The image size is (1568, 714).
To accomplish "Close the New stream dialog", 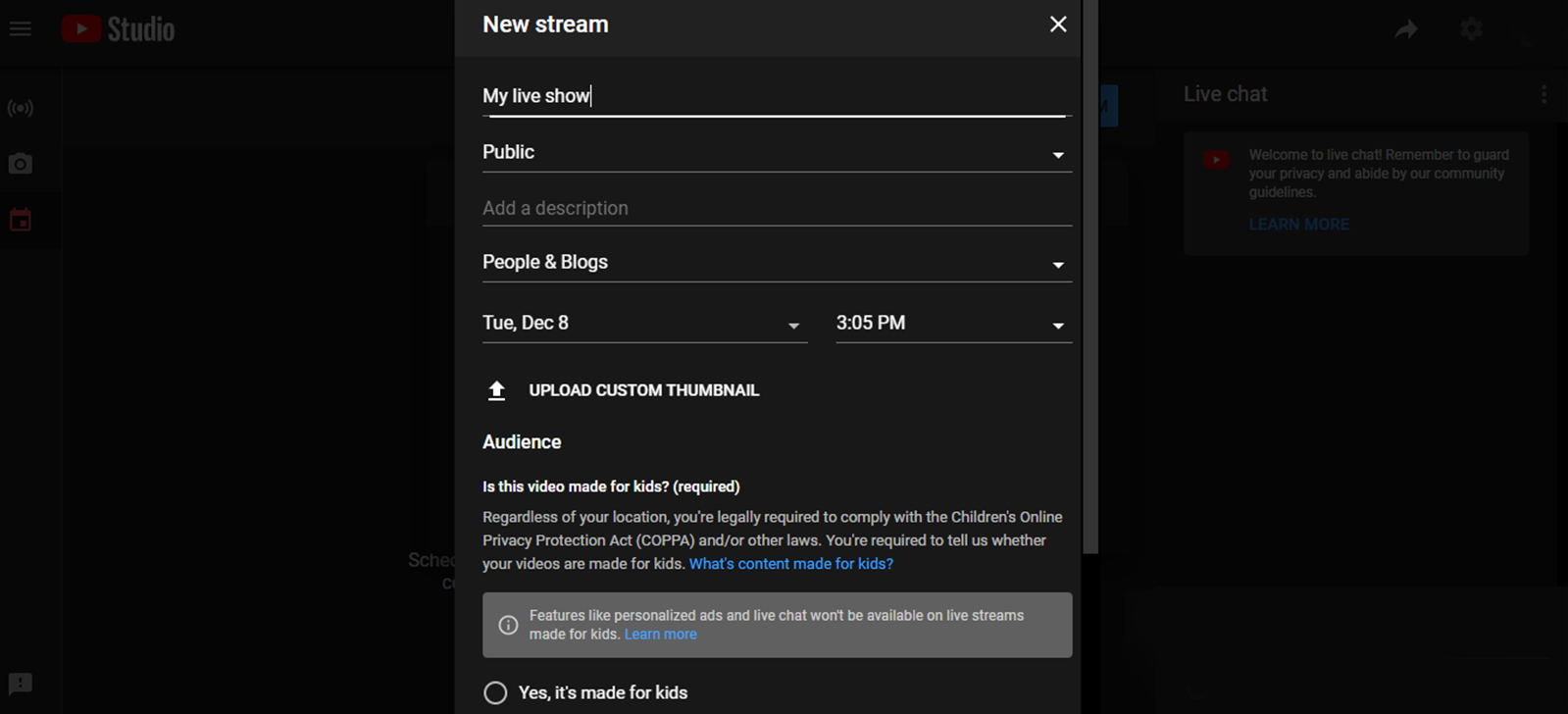I will click(1057, 25).
